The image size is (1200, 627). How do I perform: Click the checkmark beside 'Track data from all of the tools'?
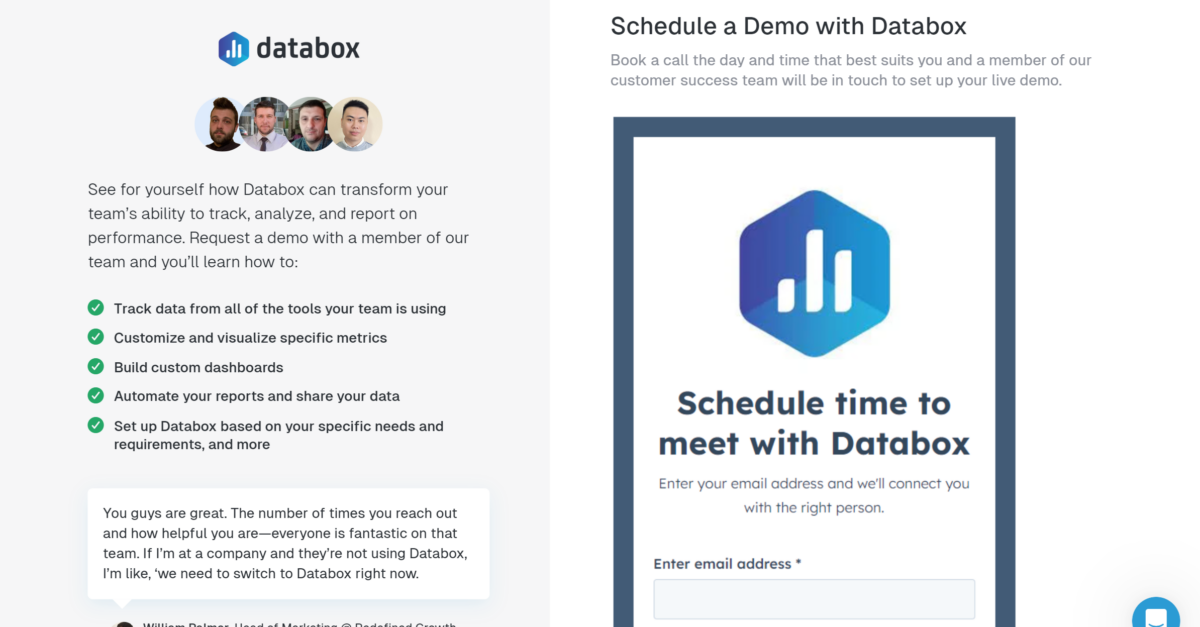coord(95,309)
